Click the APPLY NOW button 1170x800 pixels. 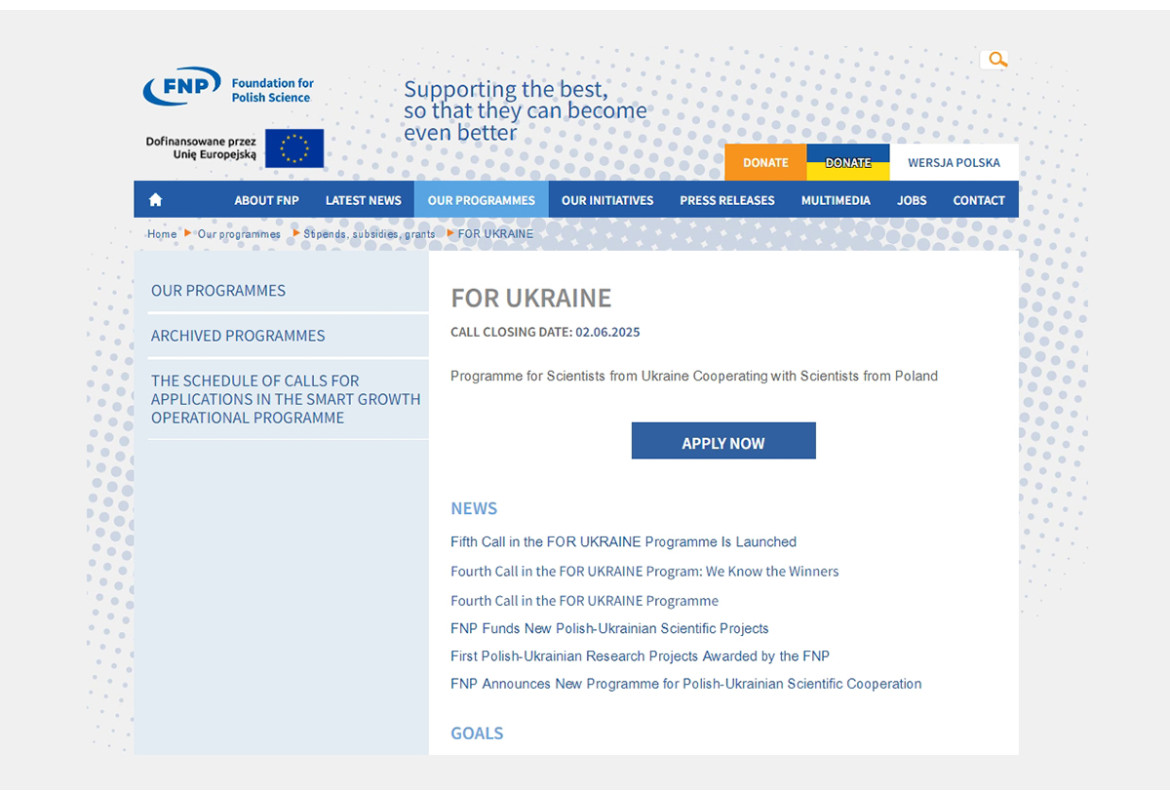[x=723, y=442]
